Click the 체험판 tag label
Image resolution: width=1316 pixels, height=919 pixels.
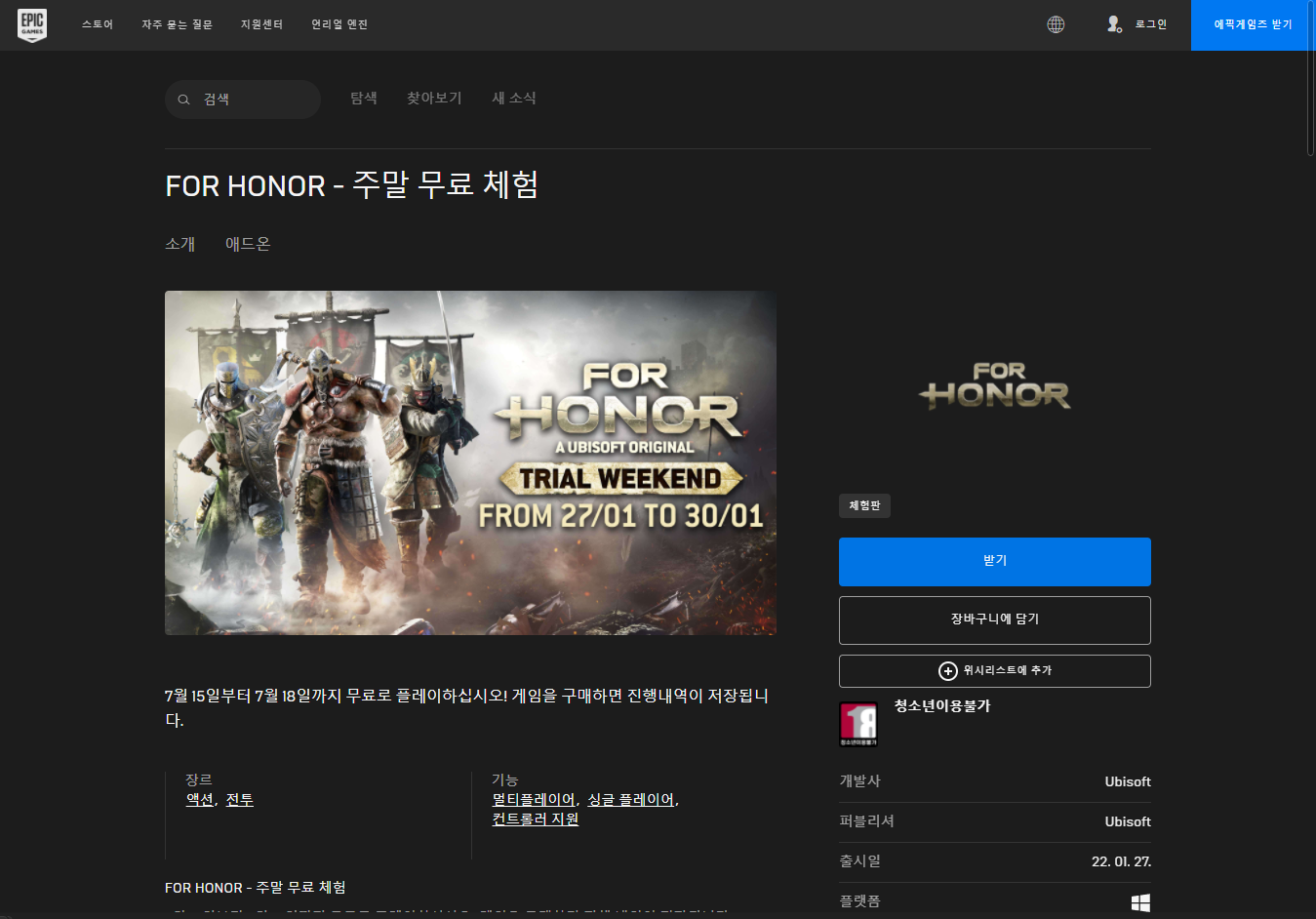coord(864,505)
